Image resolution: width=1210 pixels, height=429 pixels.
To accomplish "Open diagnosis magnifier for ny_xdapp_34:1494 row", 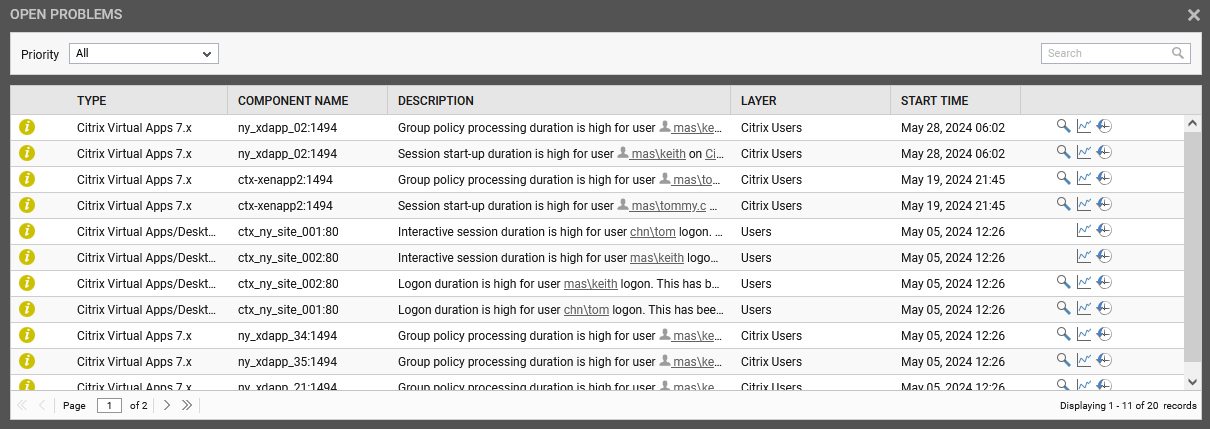I will (x=1063, y=334).
